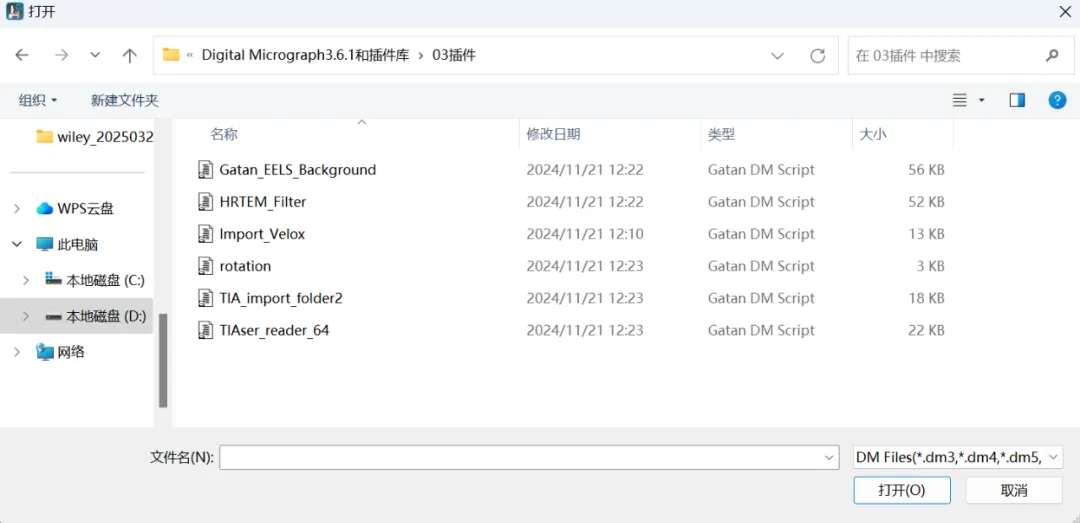1080x523 pixels.
Task: Click the forward navigation arrow
Action: (x=61, y=56)
